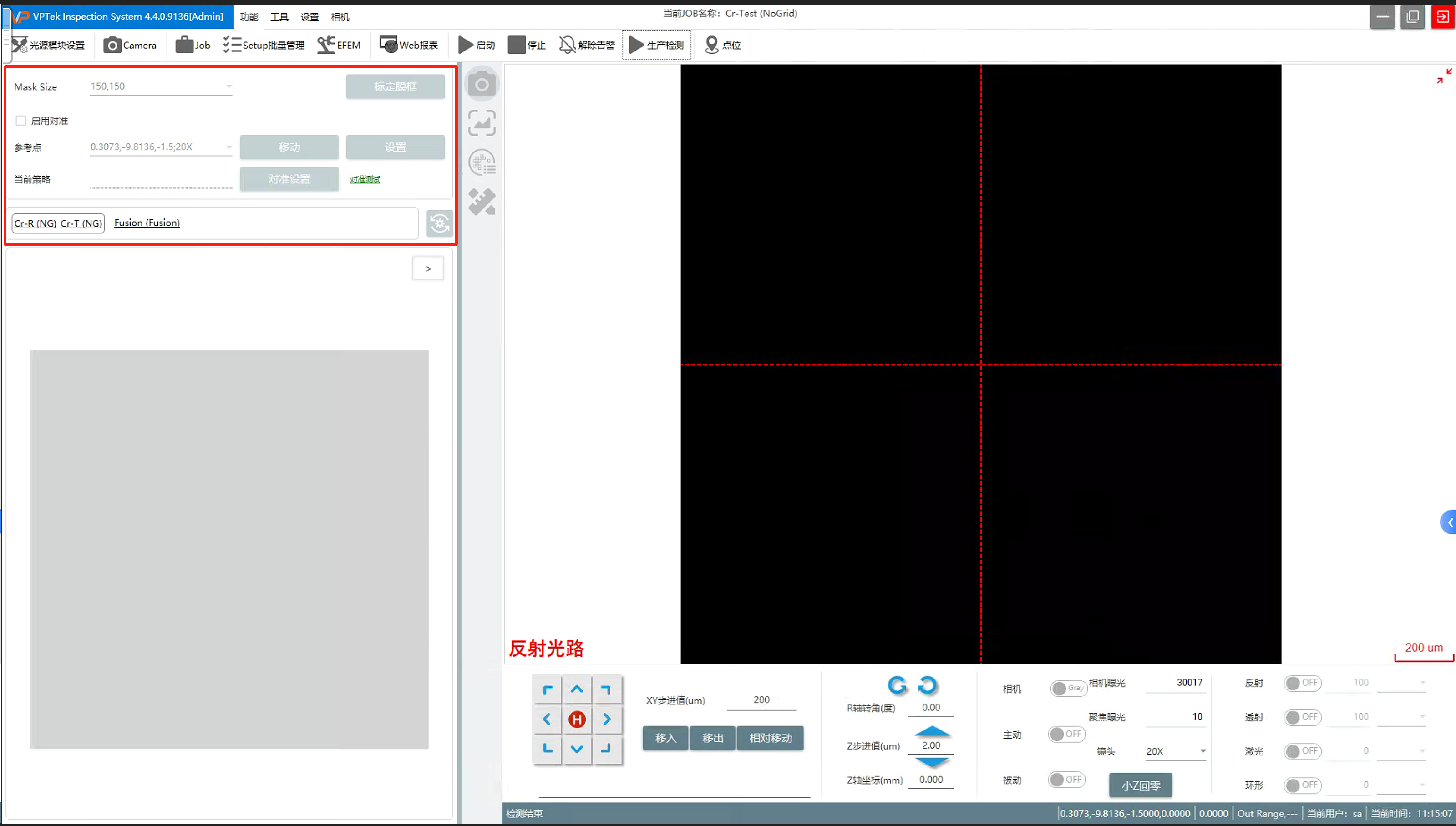Toggle the 主动 OFF switch
1456x826 pixels.
(1066, 734)
